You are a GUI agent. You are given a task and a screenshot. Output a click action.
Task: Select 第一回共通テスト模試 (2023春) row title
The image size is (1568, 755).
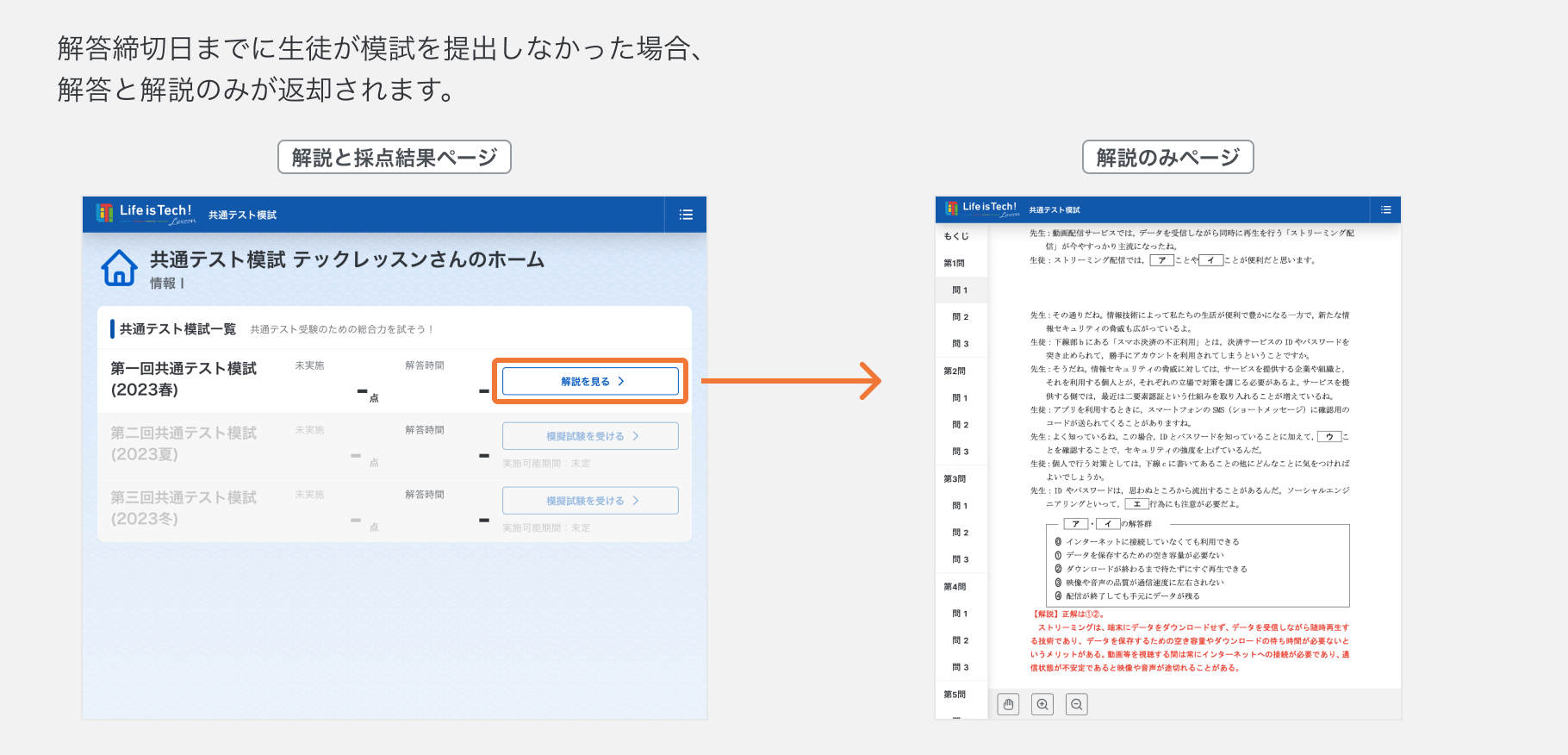(184, 379)
